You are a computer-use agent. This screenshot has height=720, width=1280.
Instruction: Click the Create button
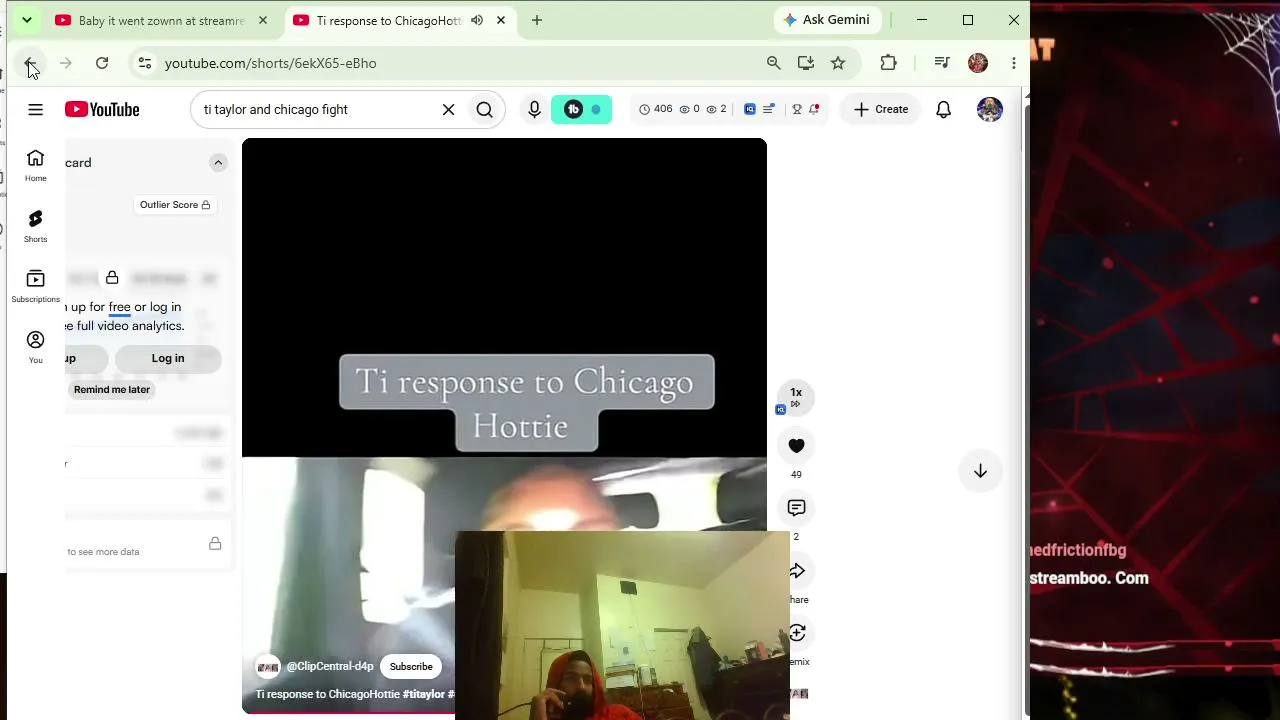click(x=880, y=109)
